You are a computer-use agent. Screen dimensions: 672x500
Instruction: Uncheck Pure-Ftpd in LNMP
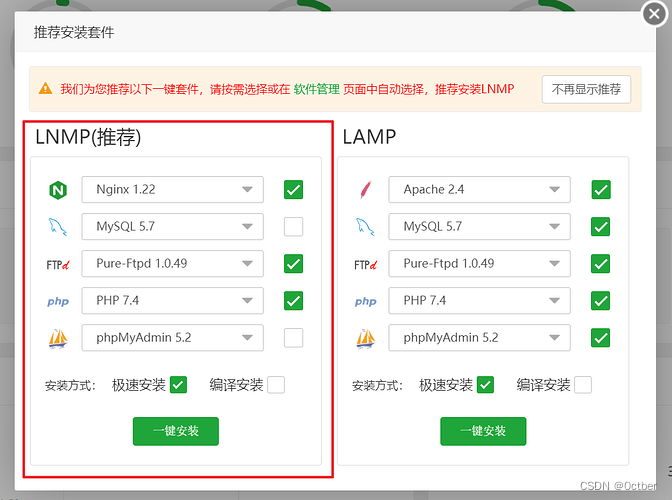click(294, 263)
